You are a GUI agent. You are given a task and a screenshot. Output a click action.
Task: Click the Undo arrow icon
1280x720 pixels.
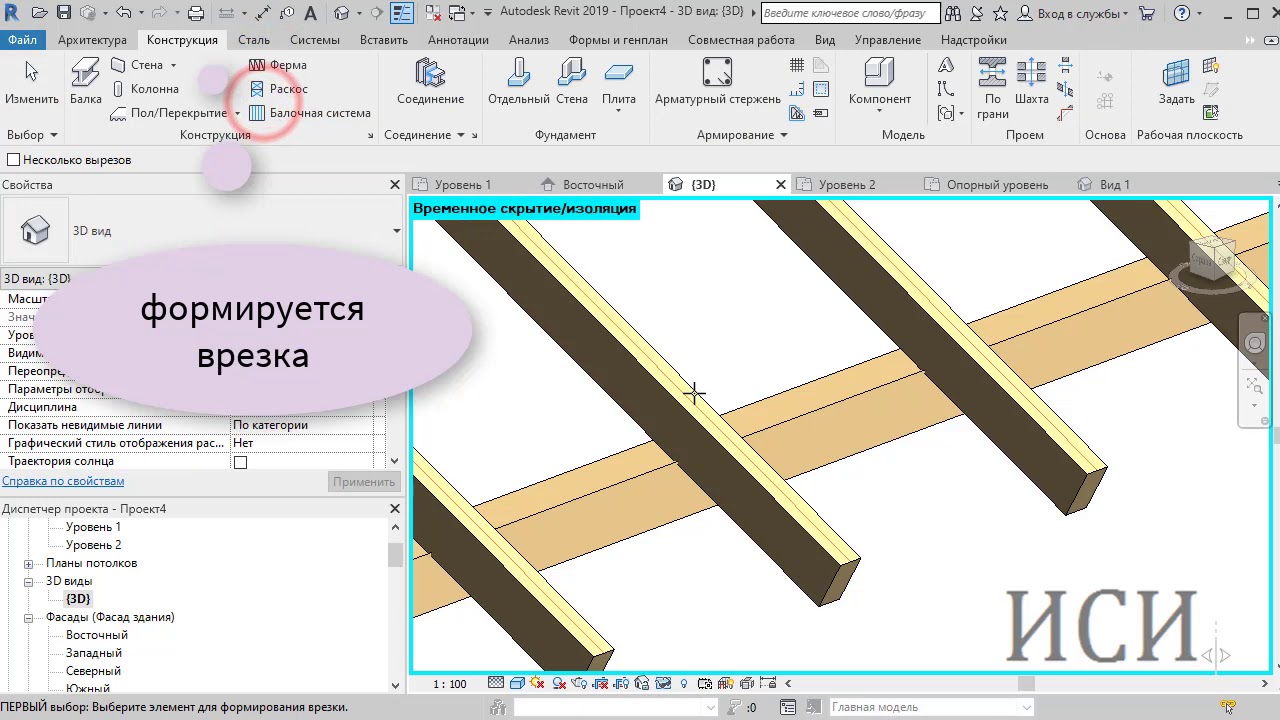pyautogui.click(x=123, y=13)
